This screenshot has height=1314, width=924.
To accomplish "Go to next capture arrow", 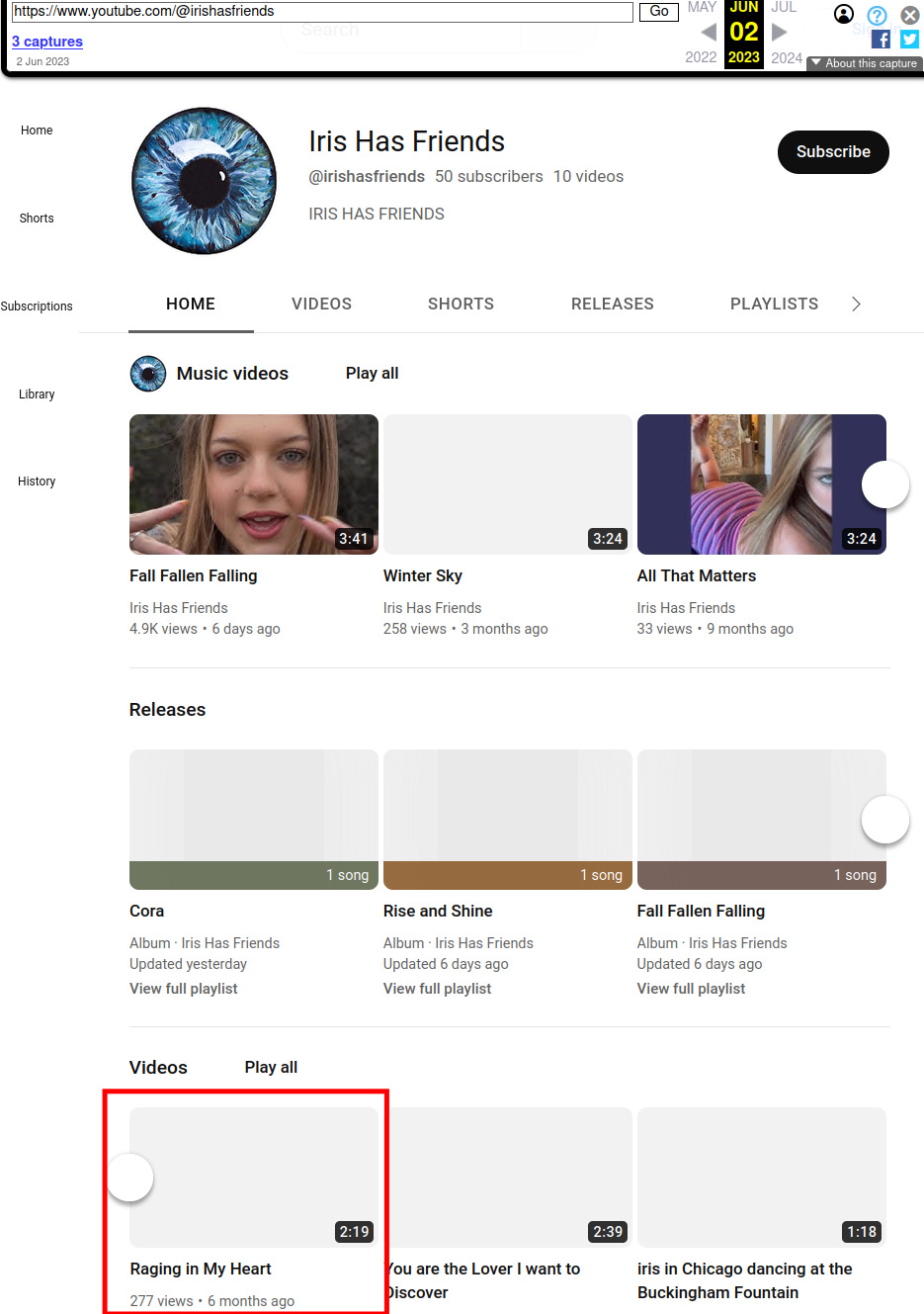I will 780,32.
